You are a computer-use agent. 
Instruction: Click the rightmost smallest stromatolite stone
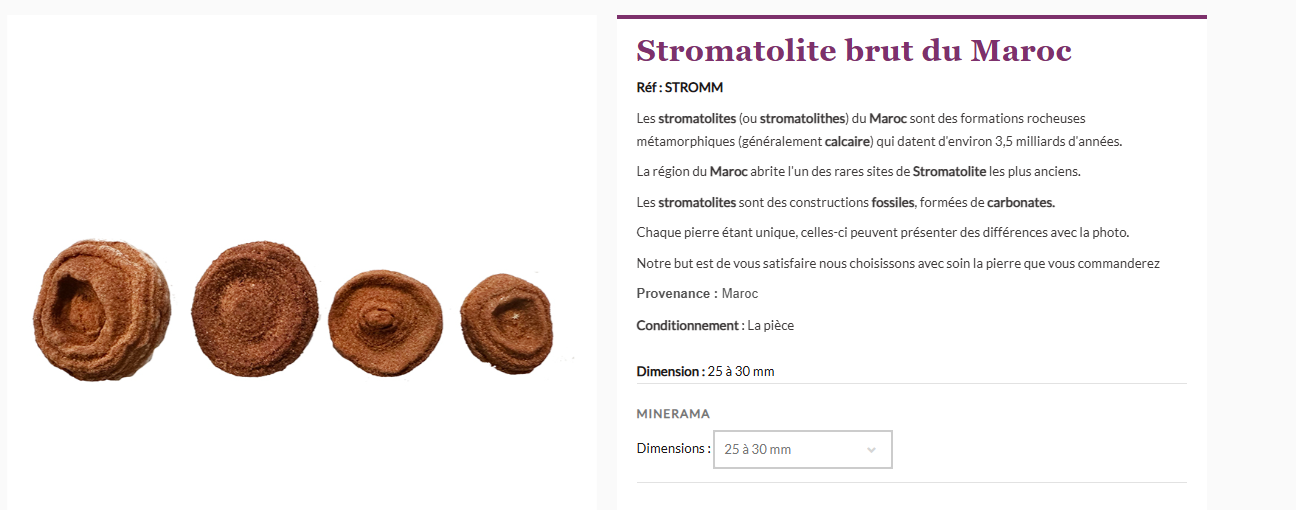coord(506,318)
